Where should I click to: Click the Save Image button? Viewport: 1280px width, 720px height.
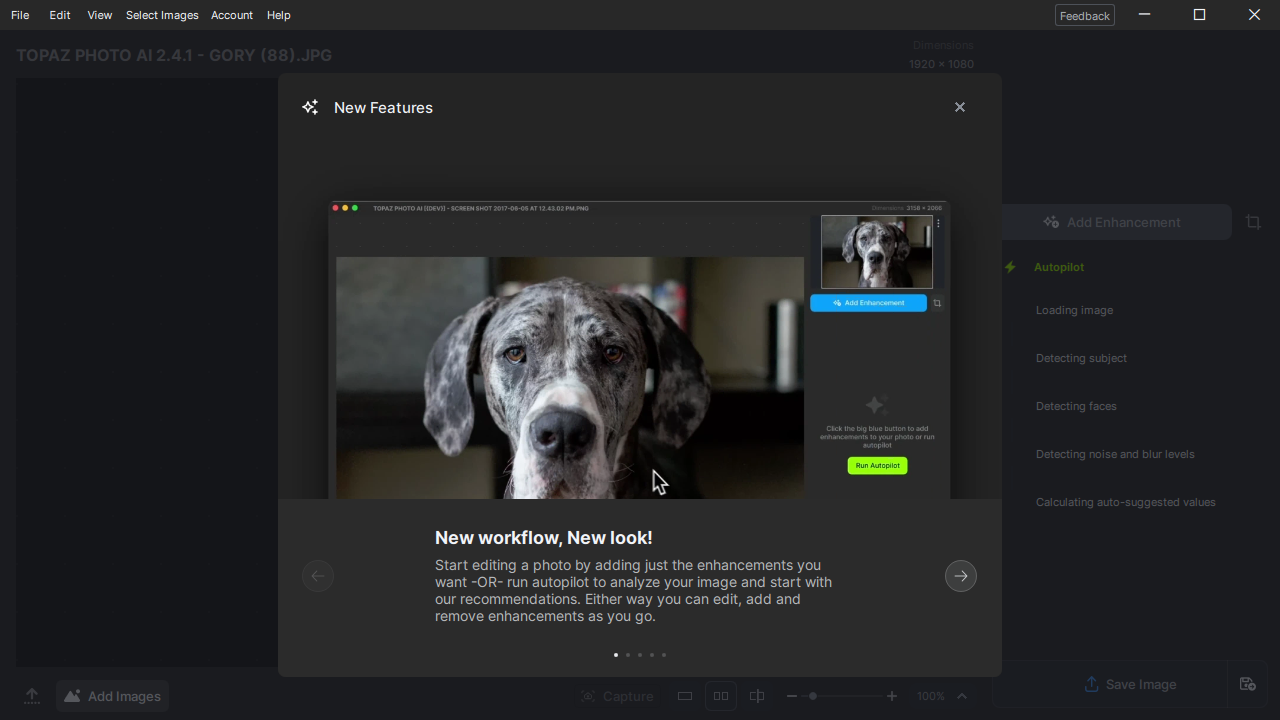point(1129,684)
